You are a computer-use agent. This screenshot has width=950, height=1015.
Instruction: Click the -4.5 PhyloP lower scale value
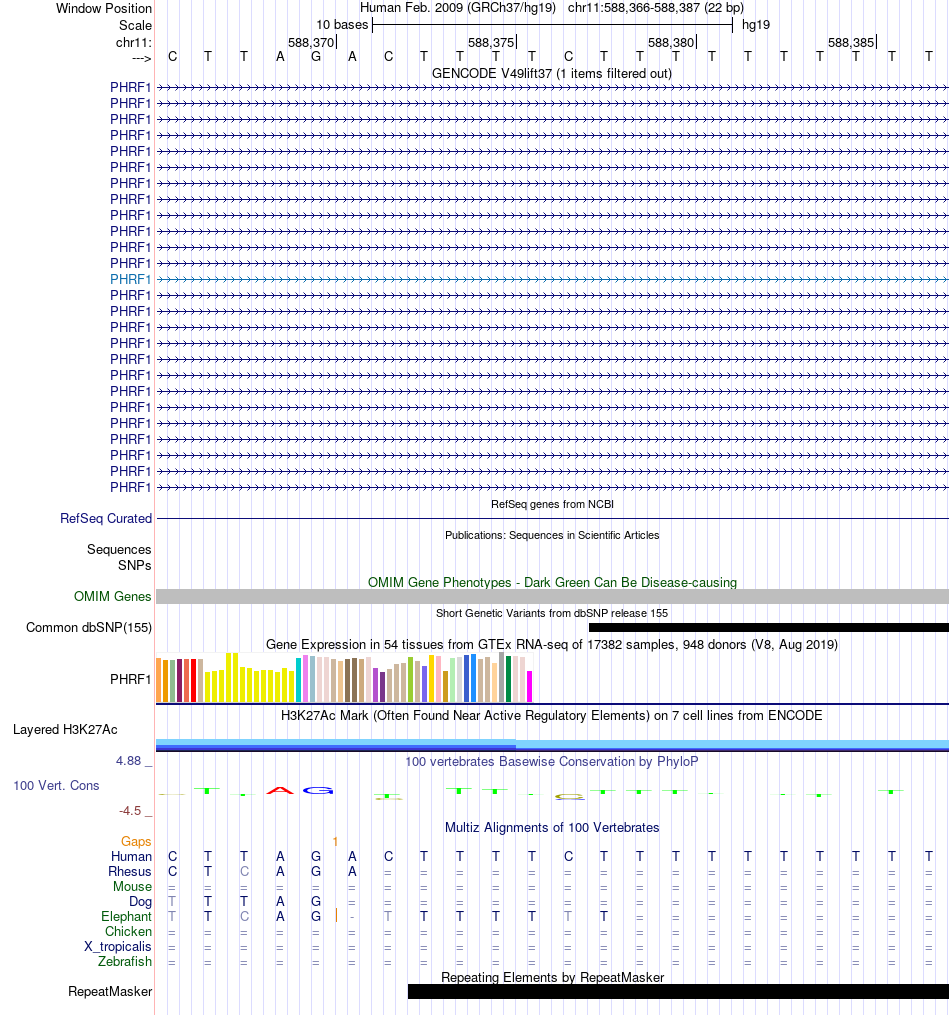(130, 810)
